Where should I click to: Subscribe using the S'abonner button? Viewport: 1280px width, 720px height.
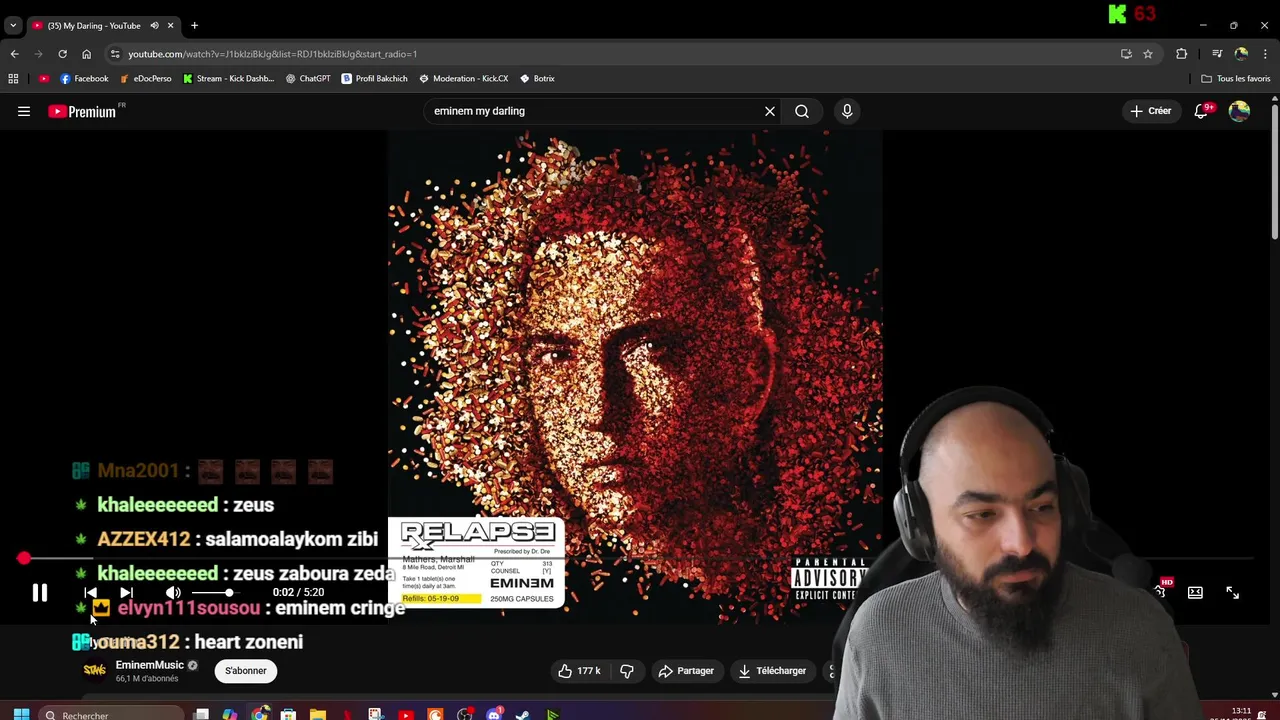[246, 671]
